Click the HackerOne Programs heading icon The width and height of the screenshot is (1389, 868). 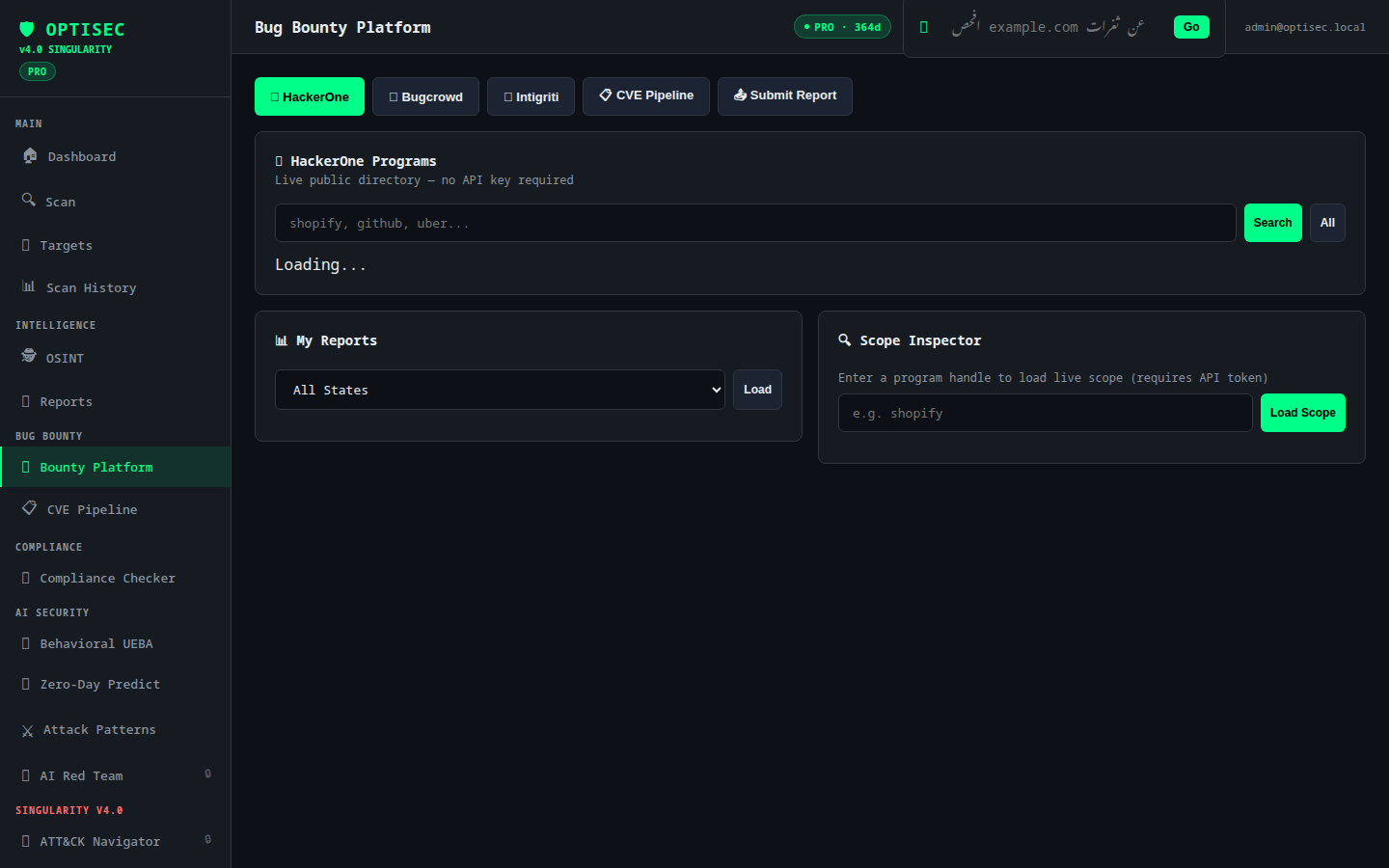279,161
